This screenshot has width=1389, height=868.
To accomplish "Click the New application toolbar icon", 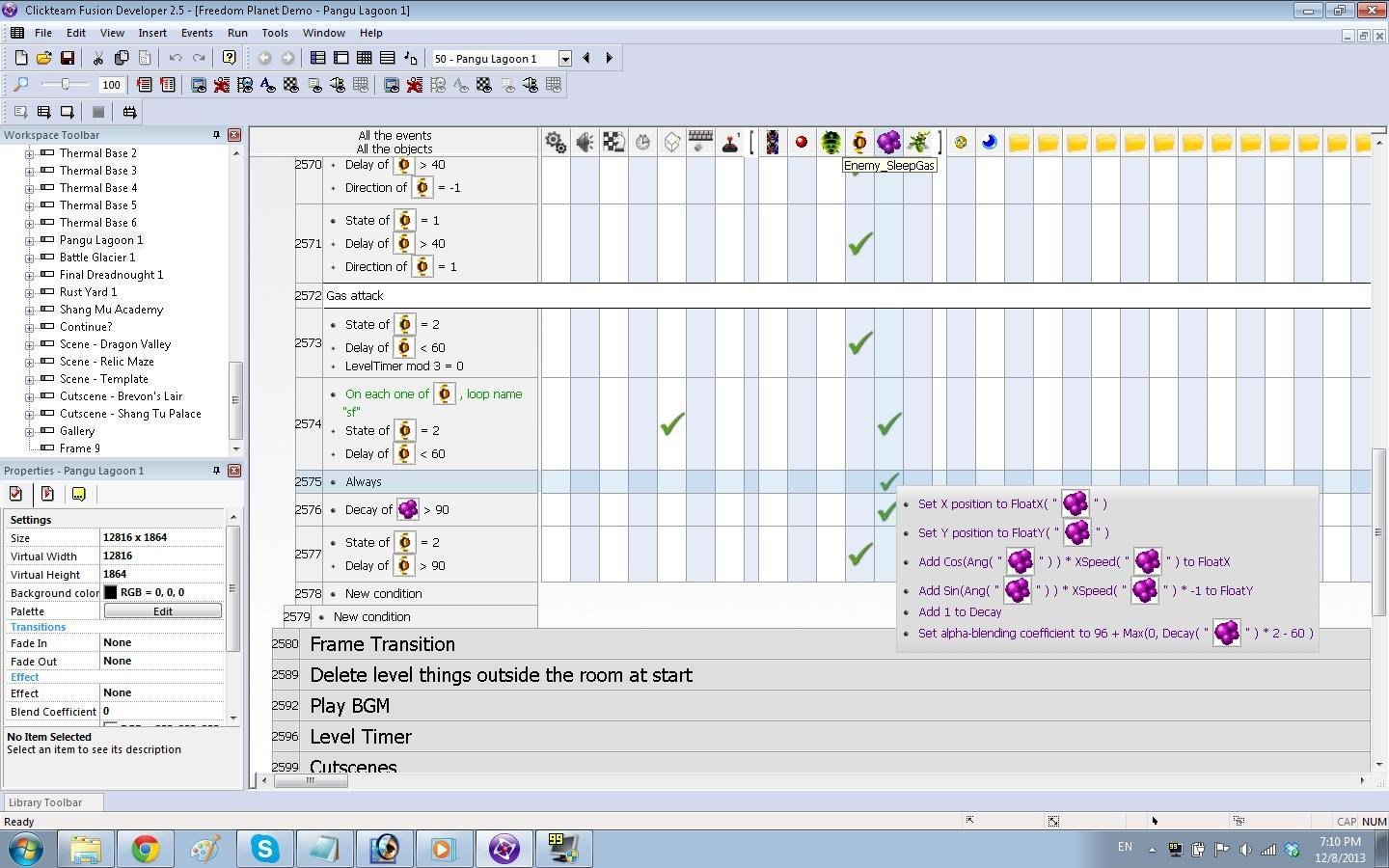I will [x=20, y=59].
